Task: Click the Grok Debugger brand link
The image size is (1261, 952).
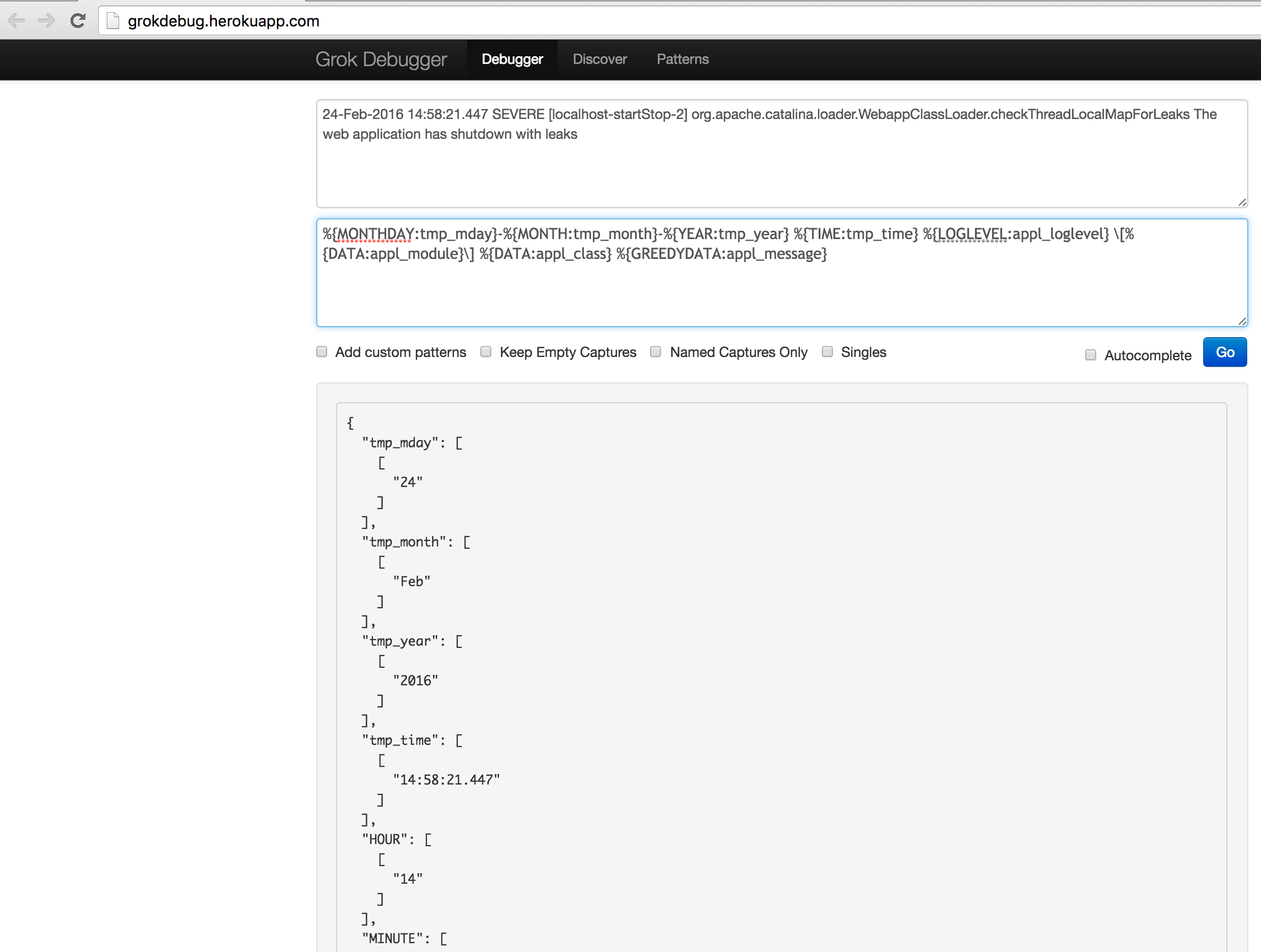Action: pos(381,59)
